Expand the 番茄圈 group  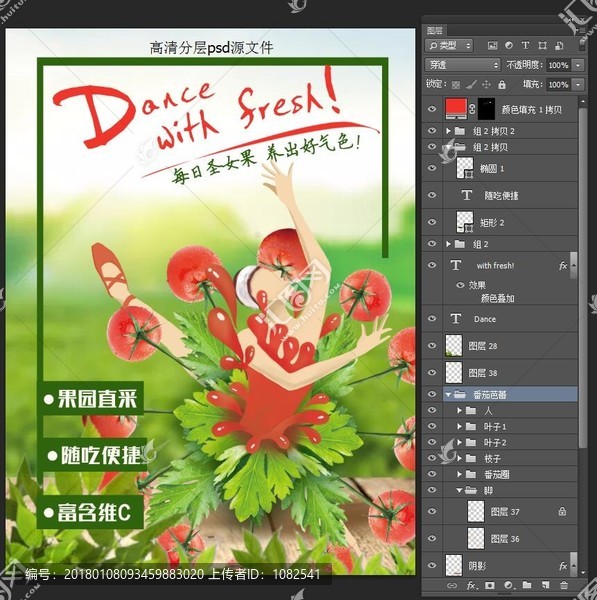[460, 474]
